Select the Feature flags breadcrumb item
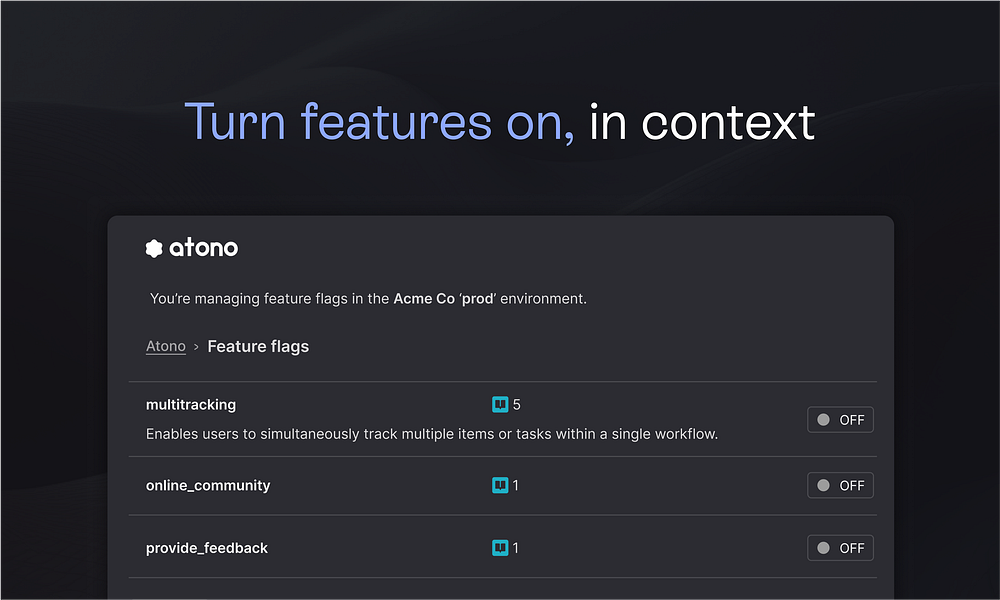Viewport: 1000px width, 600px height. pos(258,346)
